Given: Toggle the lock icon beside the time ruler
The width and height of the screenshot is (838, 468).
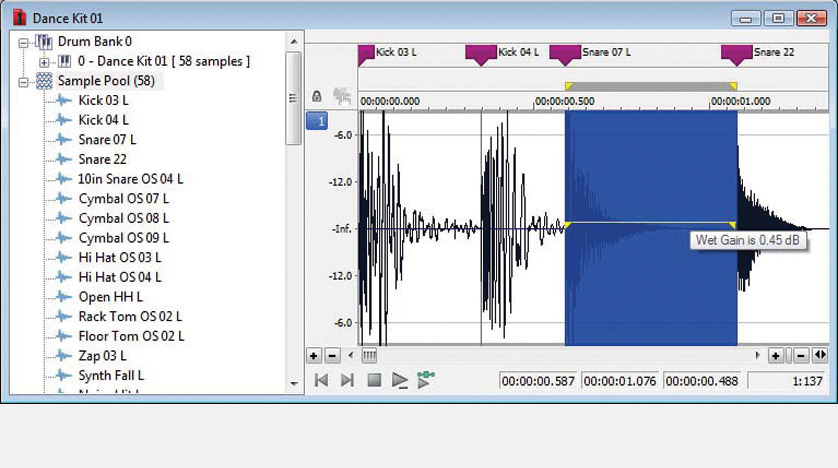Looking at the screenshot, I should click(317, 96).
